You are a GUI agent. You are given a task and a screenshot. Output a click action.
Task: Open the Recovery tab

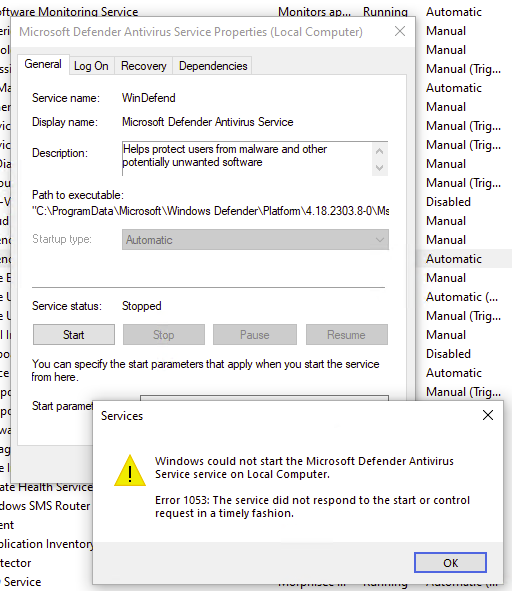point(144,66)
